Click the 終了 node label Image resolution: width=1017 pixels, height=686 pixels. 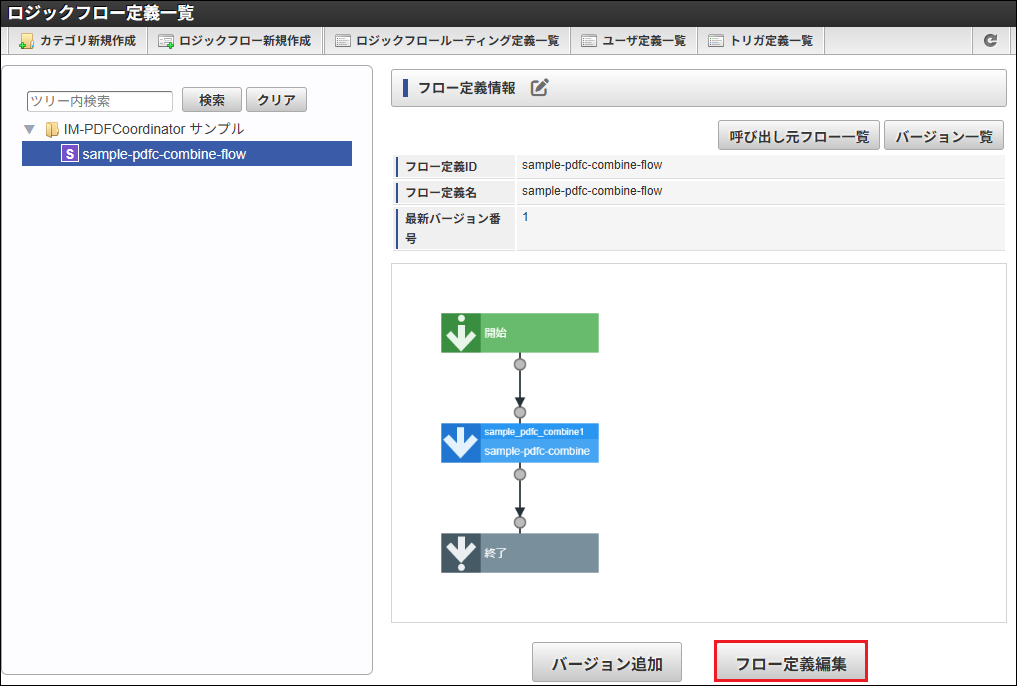point(496,553)
